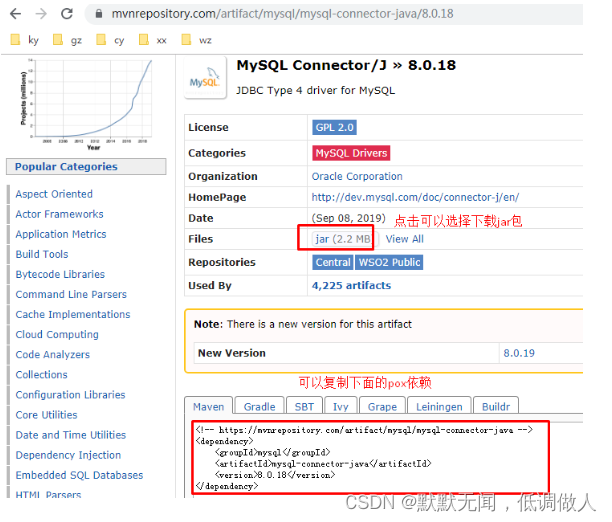Click the URL in the address bar

click(x=282, y=14)
